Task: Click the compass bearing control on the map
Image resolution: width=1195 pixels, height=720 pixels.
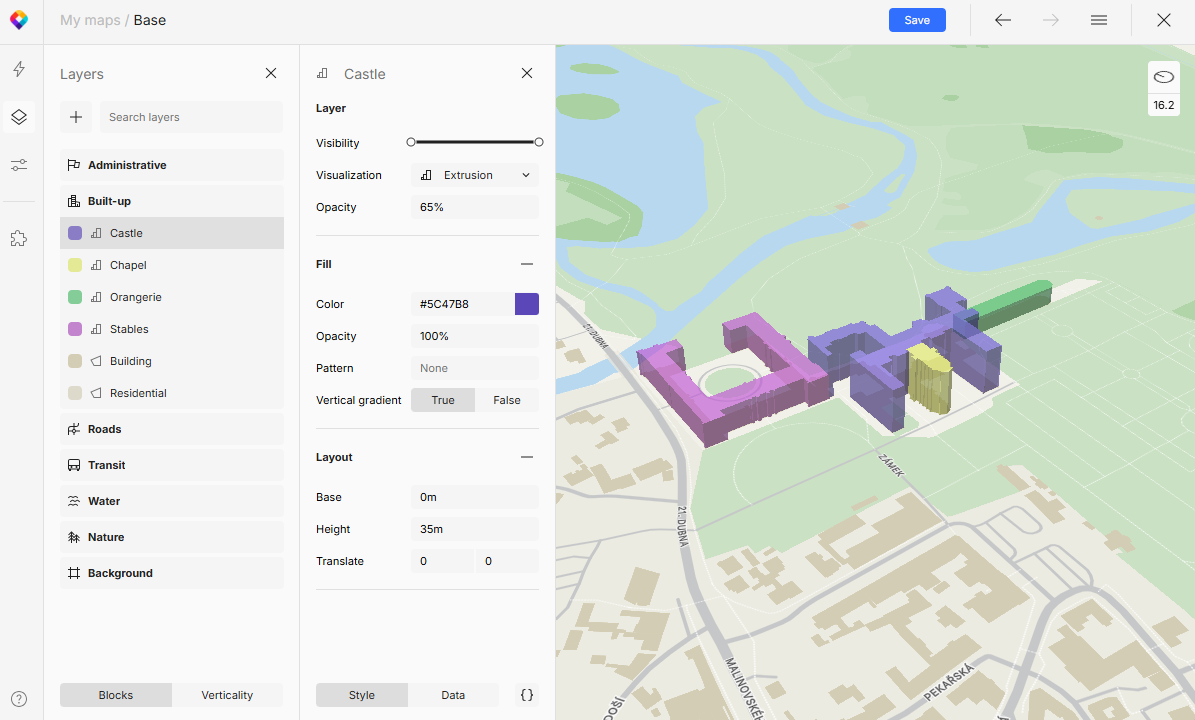Action: pos(1163,77)
